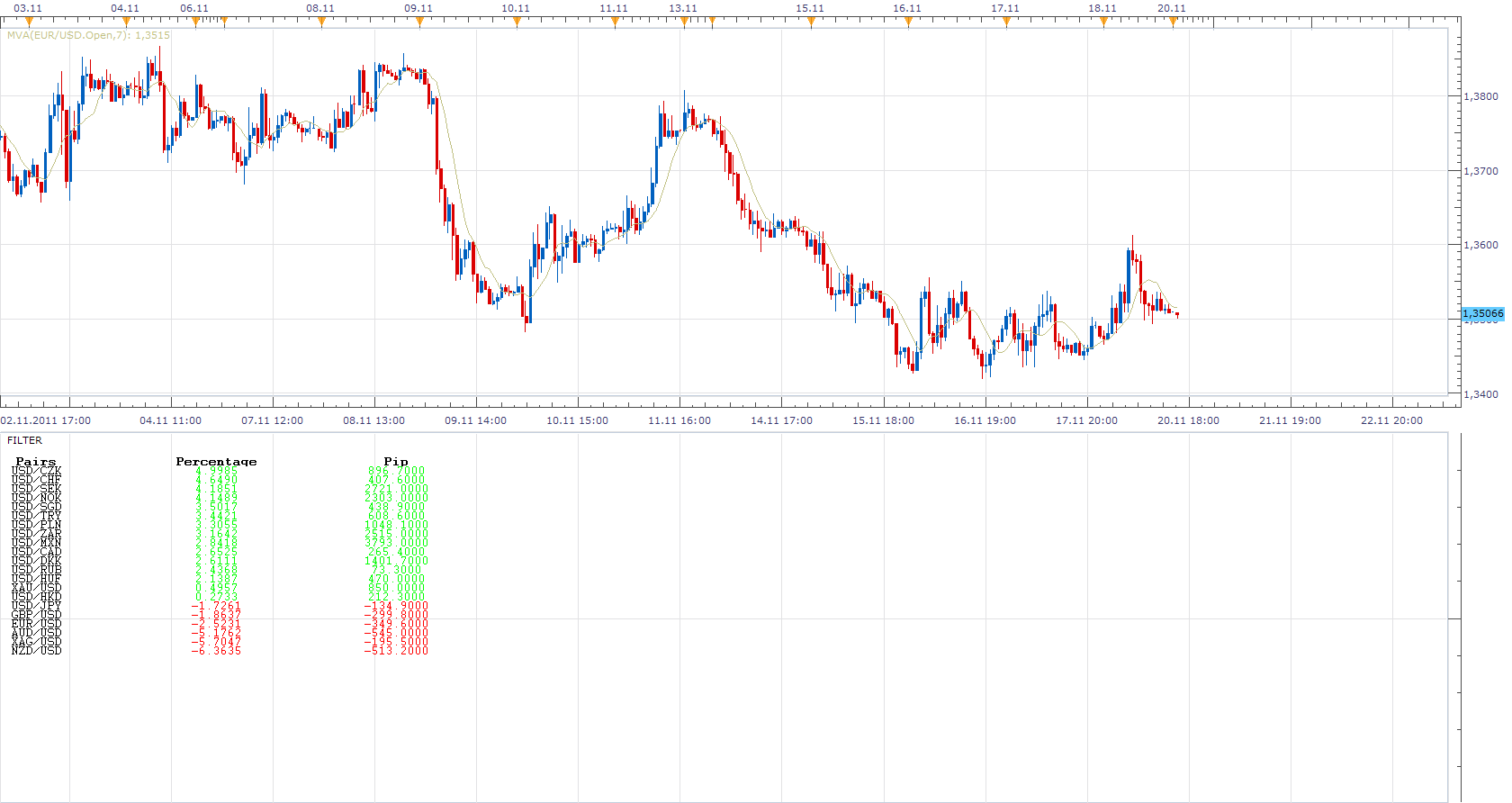Click the 09.11 14:00 time axis label

pyautogui.click(x=475, y=420)
